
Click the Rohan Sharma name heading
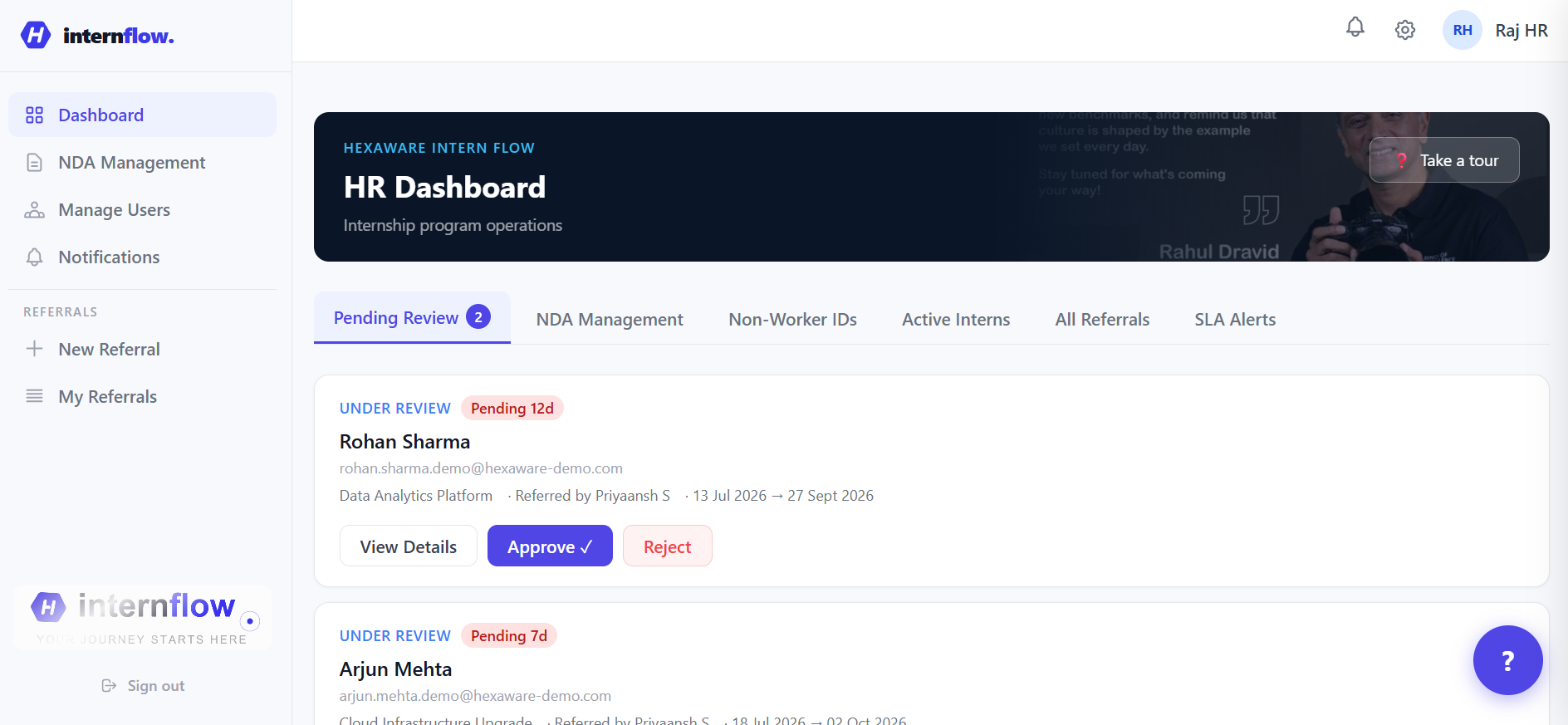pyautogui.click(x=404, y=441)
